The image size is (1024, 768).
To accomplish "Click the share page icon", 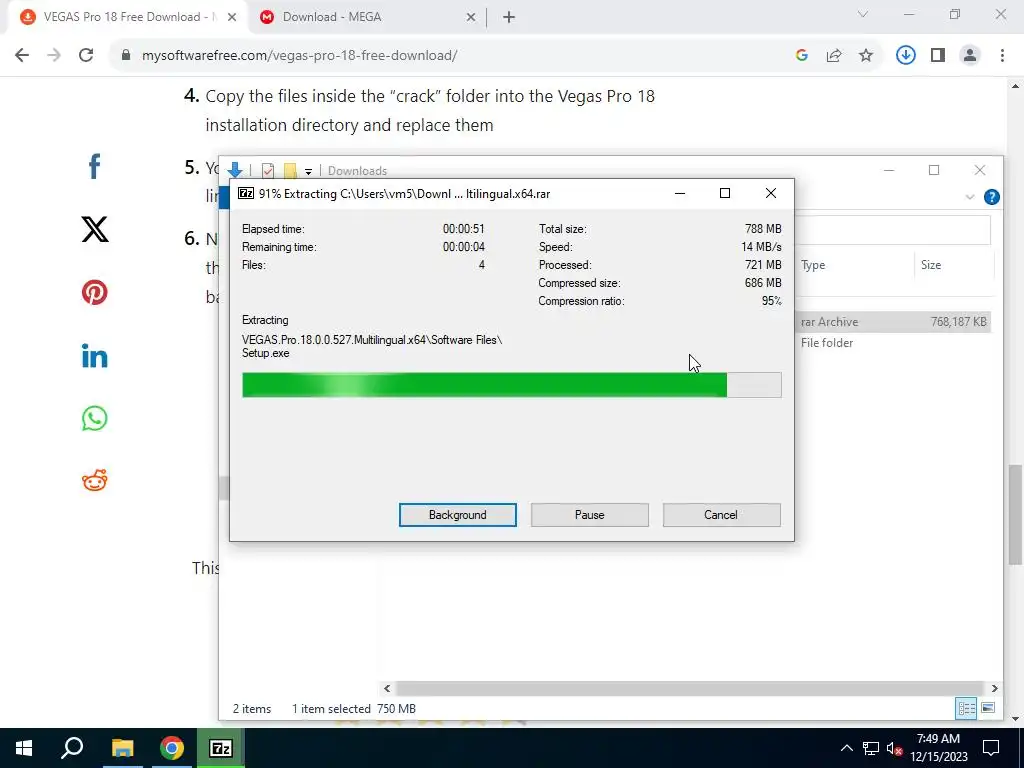I will [834, 56].
